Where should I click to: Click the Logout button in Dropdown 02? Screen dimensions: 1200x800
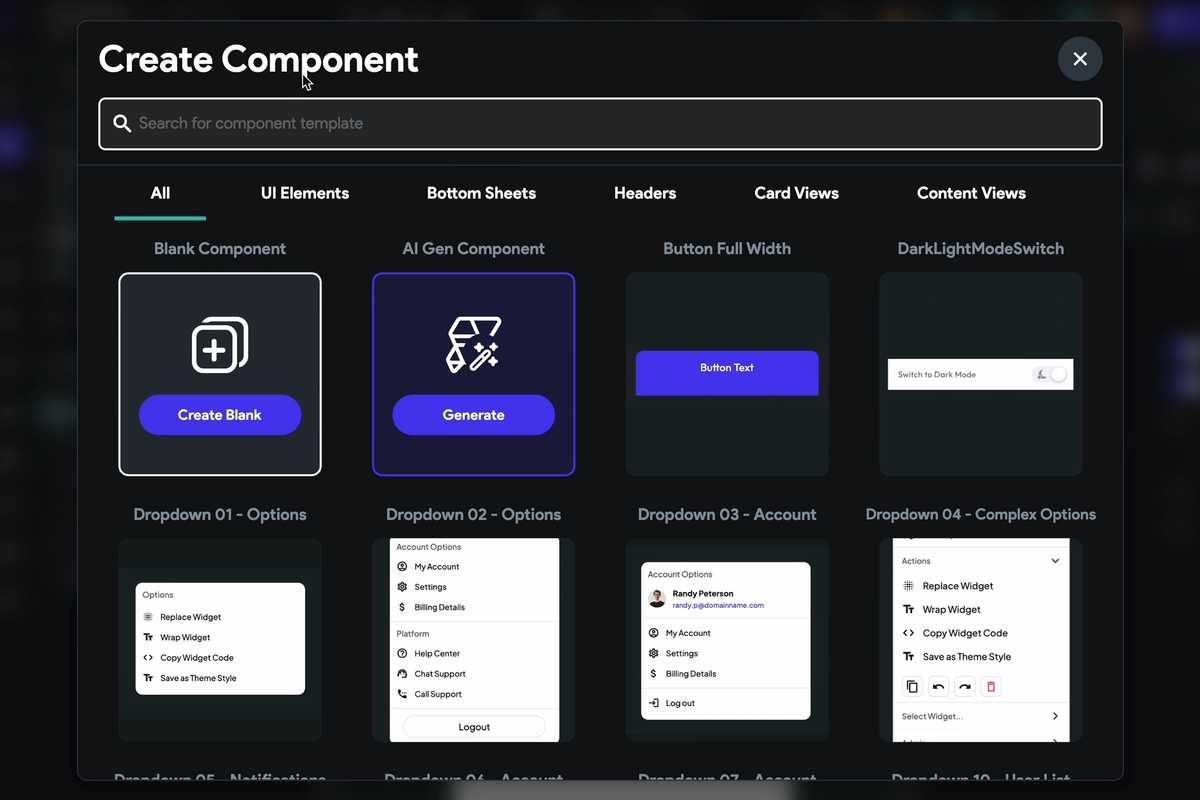coord(474,727)
